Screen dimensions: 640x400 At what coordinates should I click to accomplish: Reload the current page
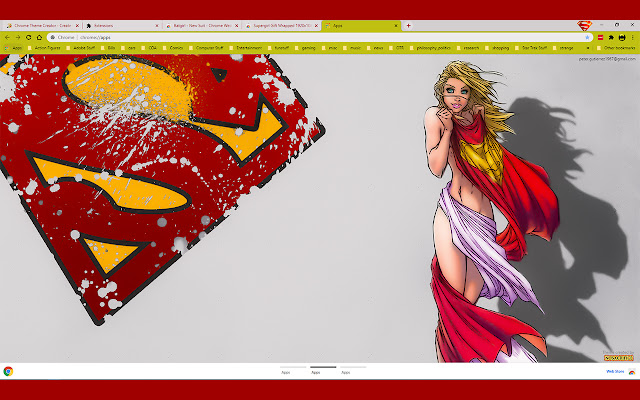point(29,37)
